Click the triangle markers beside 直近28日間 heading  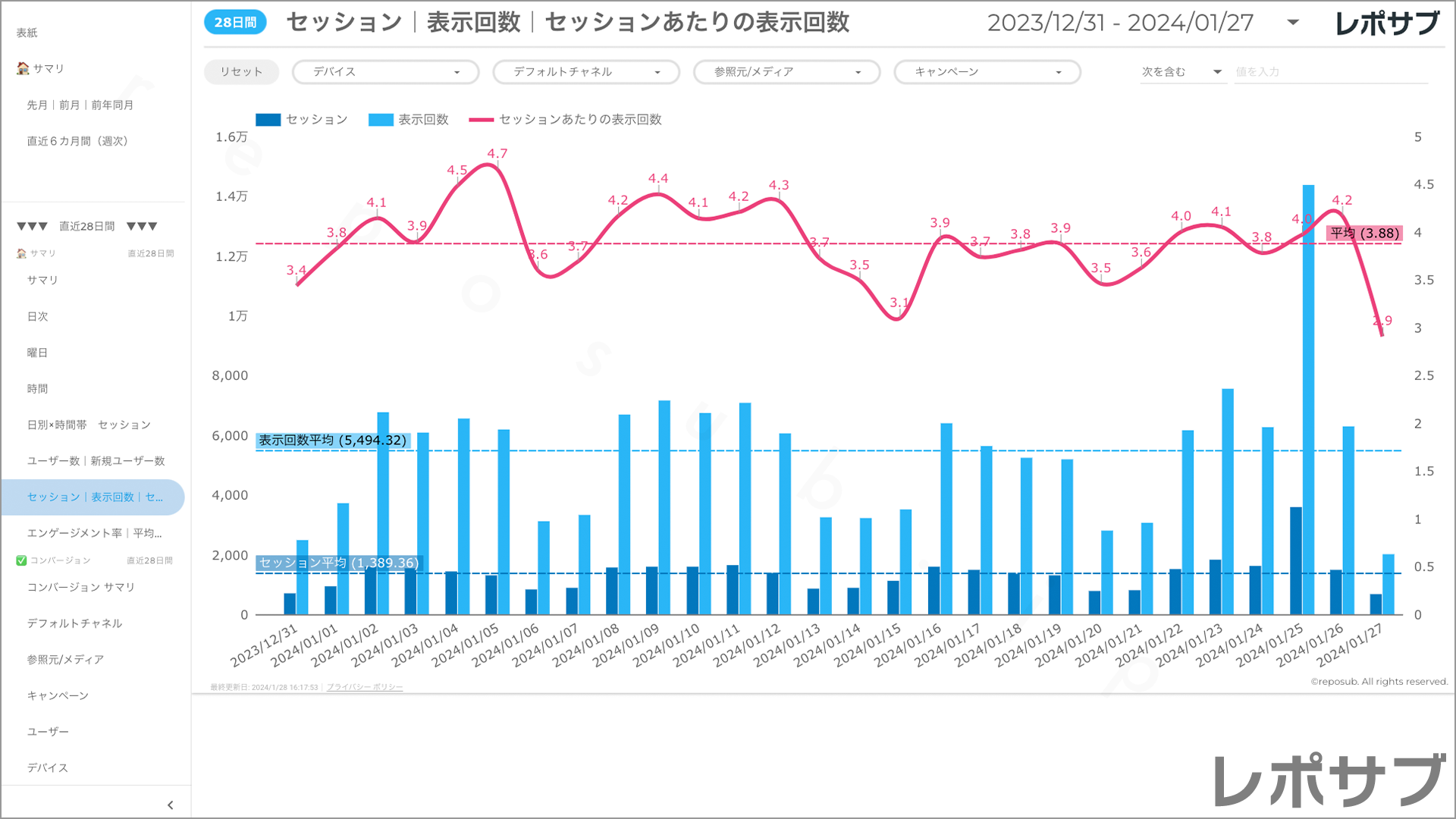tap(33, 226)
